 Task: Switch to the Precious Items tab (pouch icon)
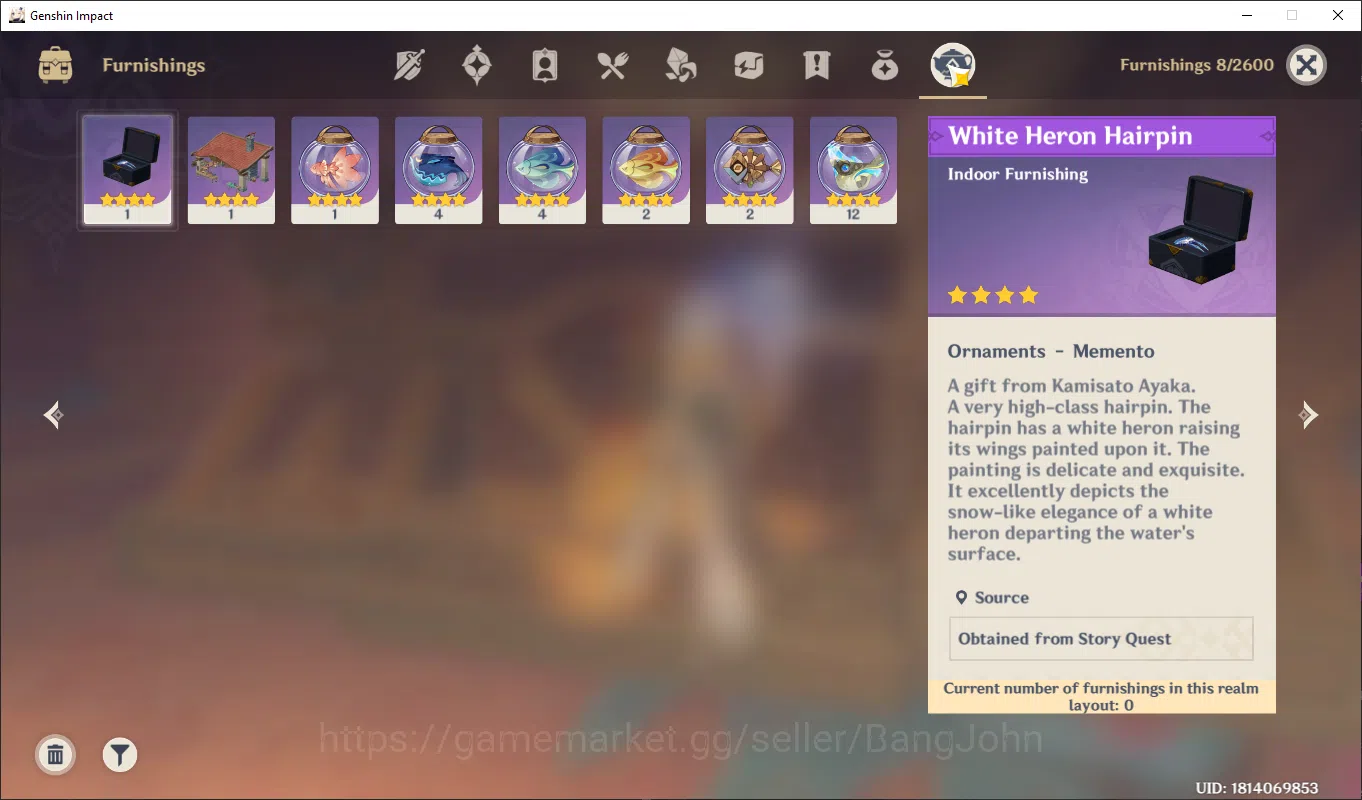pyautogui.click(x=885, y=66)
